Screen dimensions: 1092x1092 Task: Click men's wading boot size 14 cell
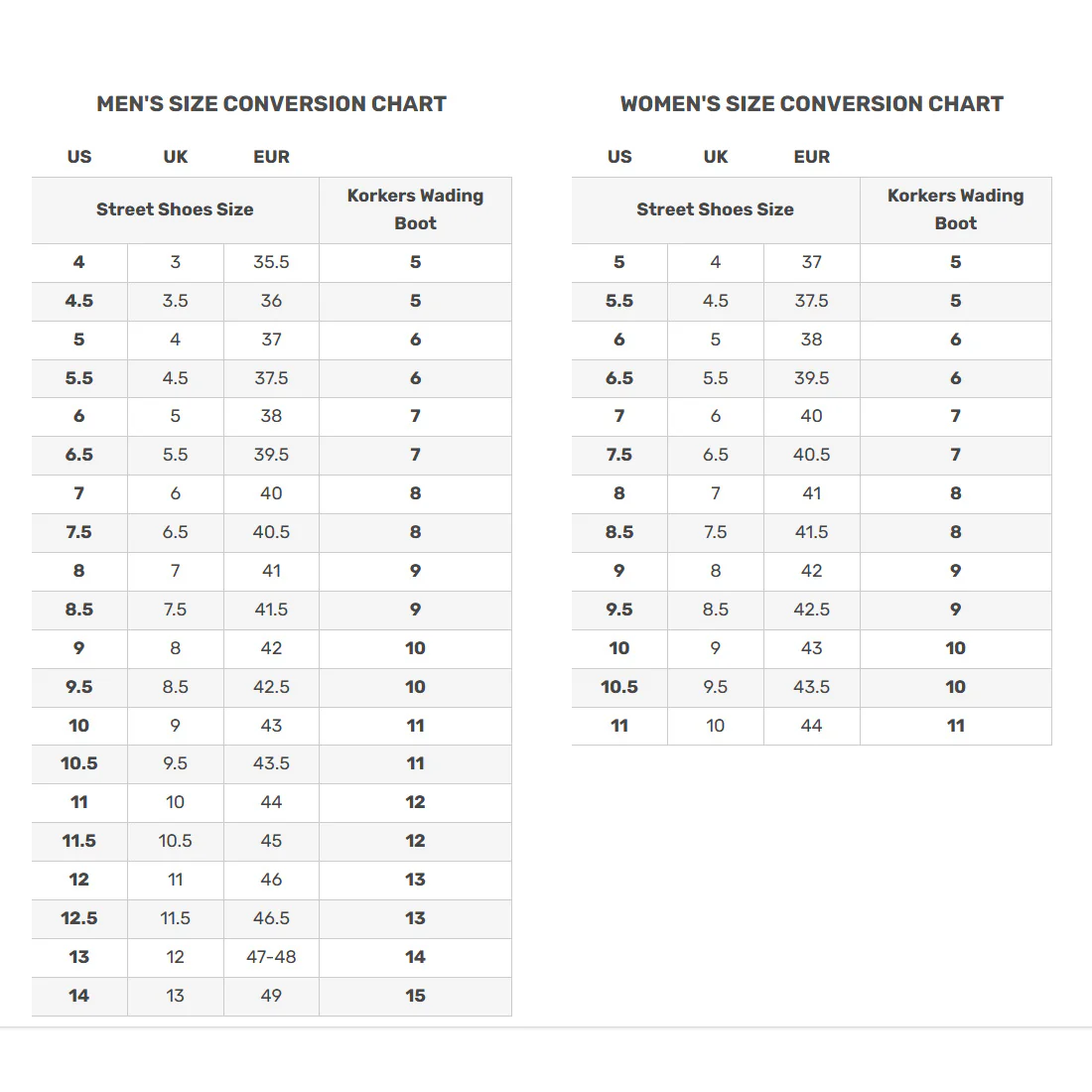point(415,957)
